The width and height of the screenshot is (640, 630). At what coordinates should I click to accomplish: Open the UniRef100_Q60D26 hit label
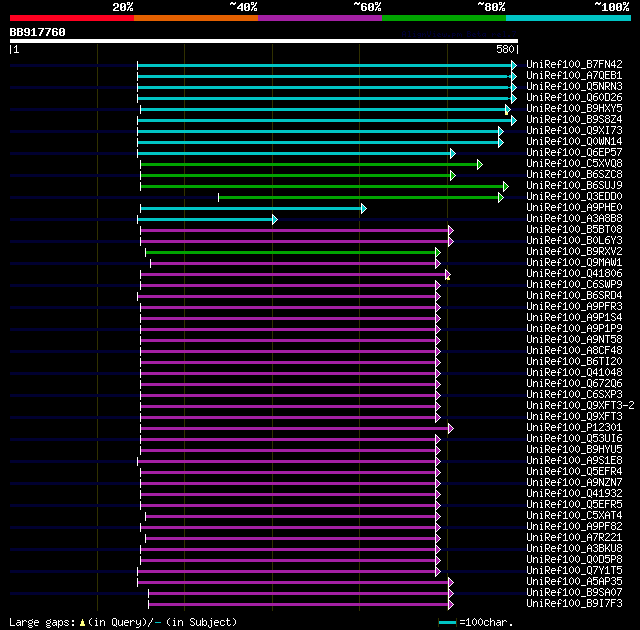pos(574,97)
